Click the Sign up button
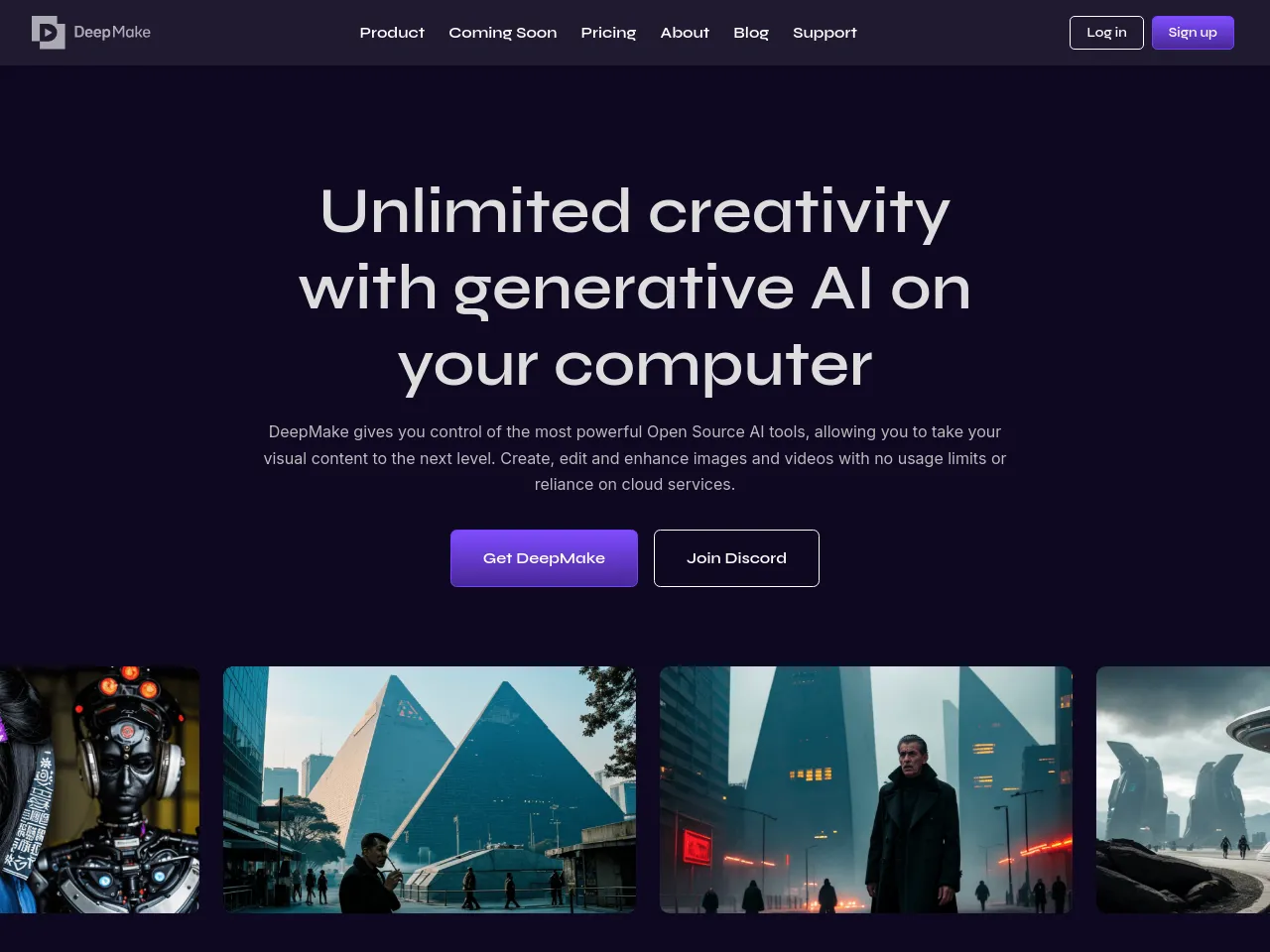 pyautogui.click(x=1193, y=33)
